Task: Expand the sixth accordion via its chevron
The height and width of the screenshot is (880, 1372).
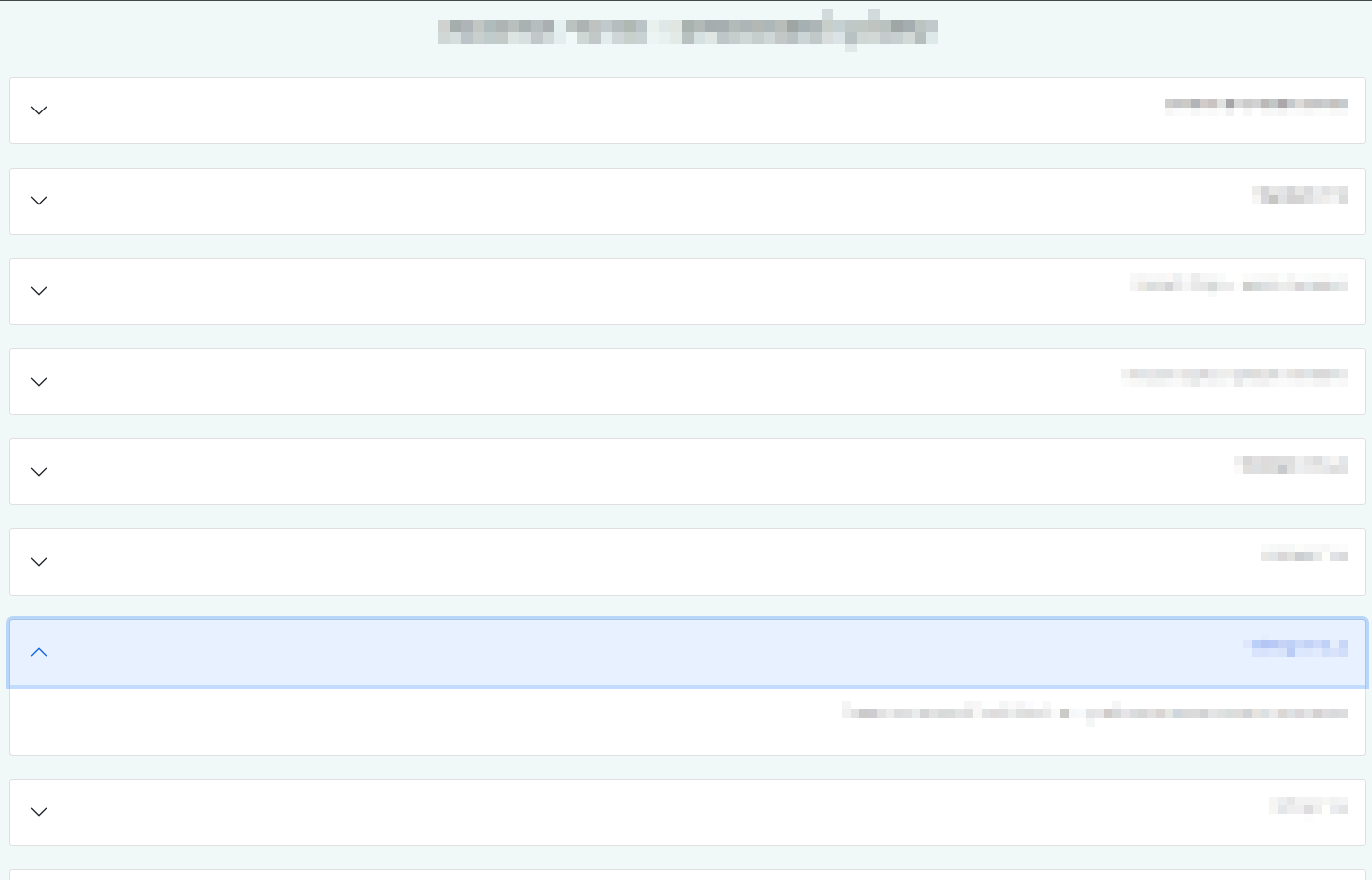Action: 39,562
